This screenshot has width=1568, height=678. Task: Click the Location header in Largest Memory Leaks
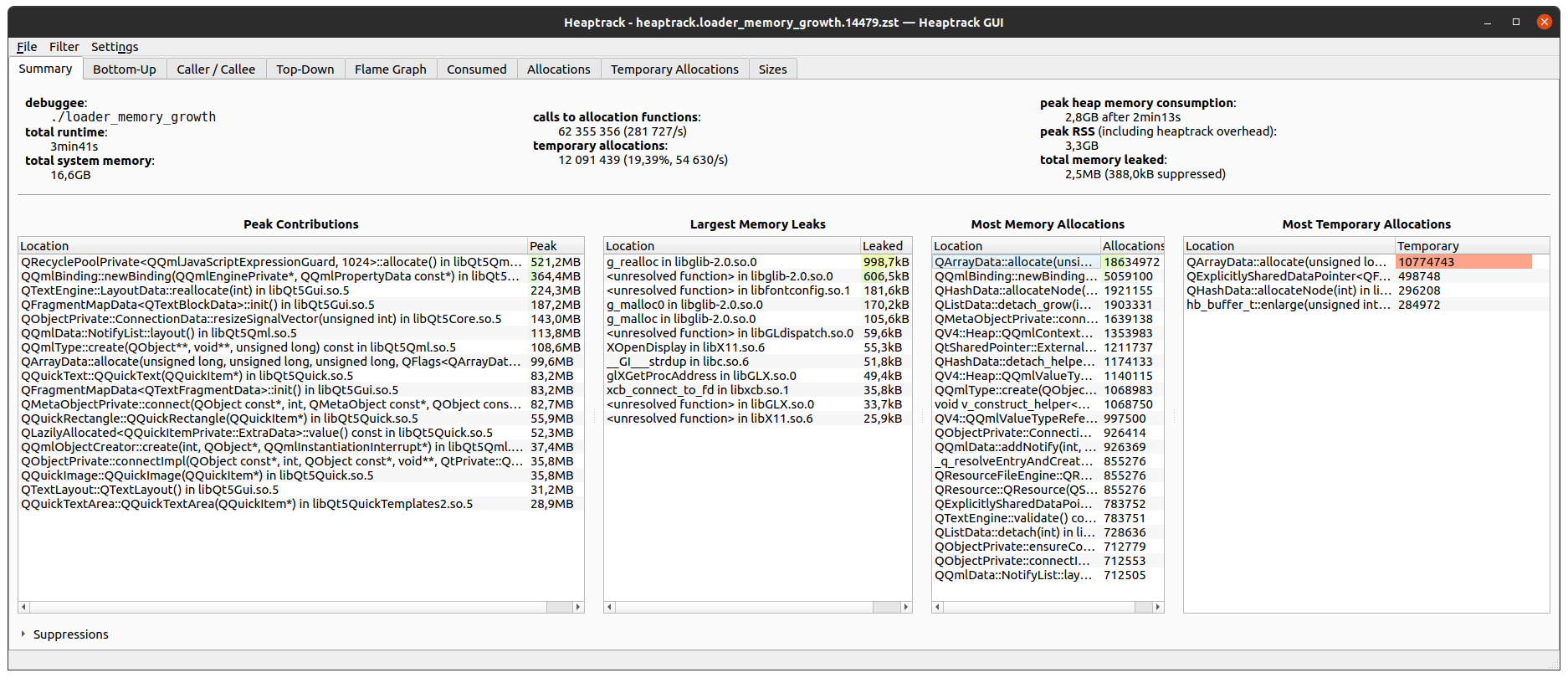pos(732,246)
